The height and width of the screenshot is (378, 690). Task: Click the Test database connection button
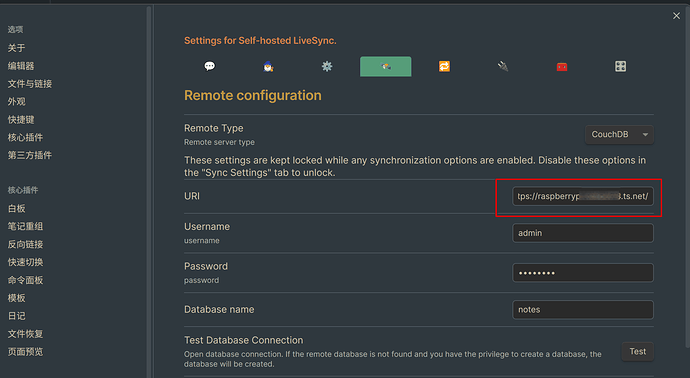638,352
